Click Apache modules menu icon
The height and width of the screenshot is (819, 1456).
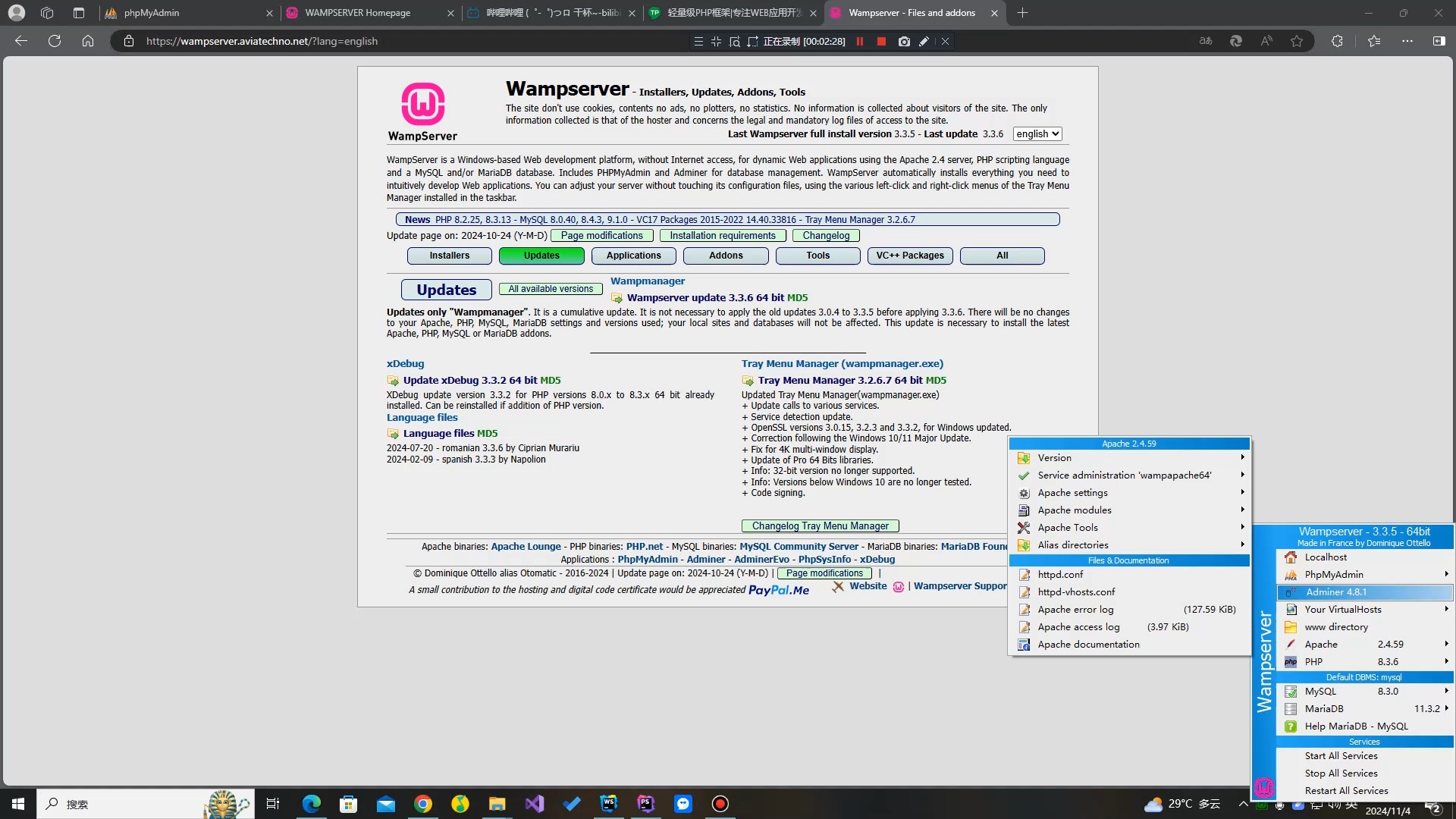click(x=1024, y=510)
